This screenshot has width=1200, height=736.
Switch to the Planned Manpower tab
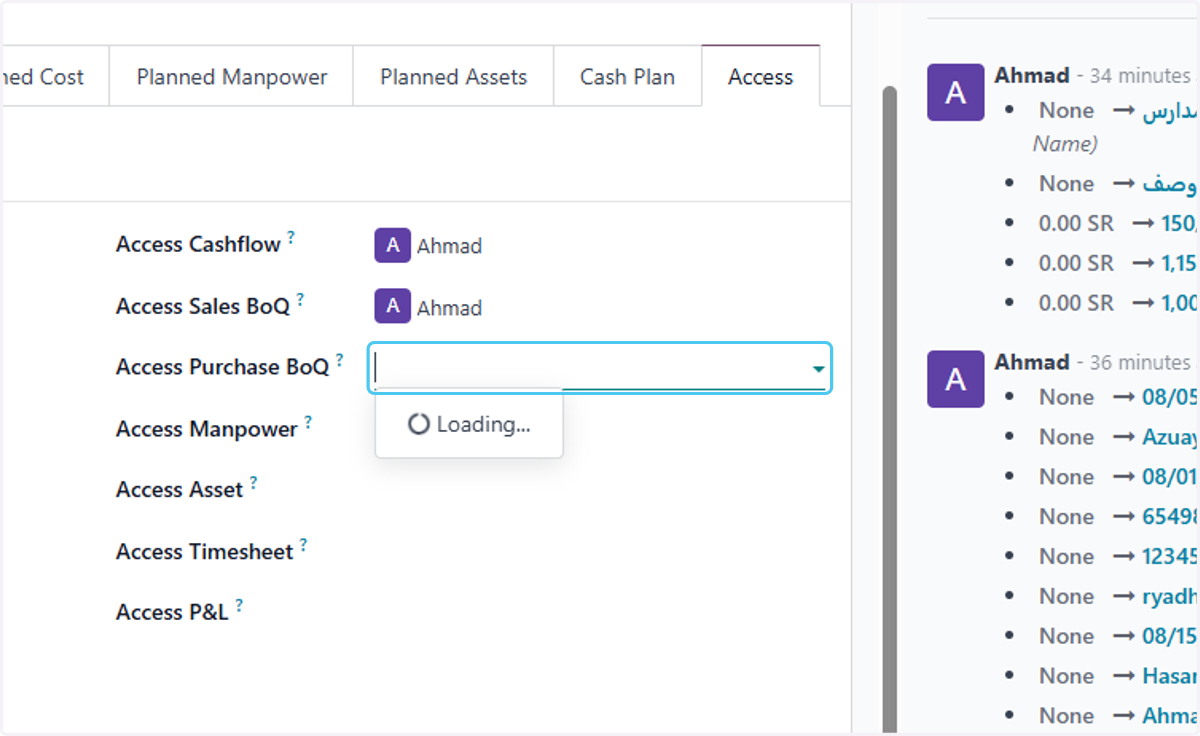[231, 76]
